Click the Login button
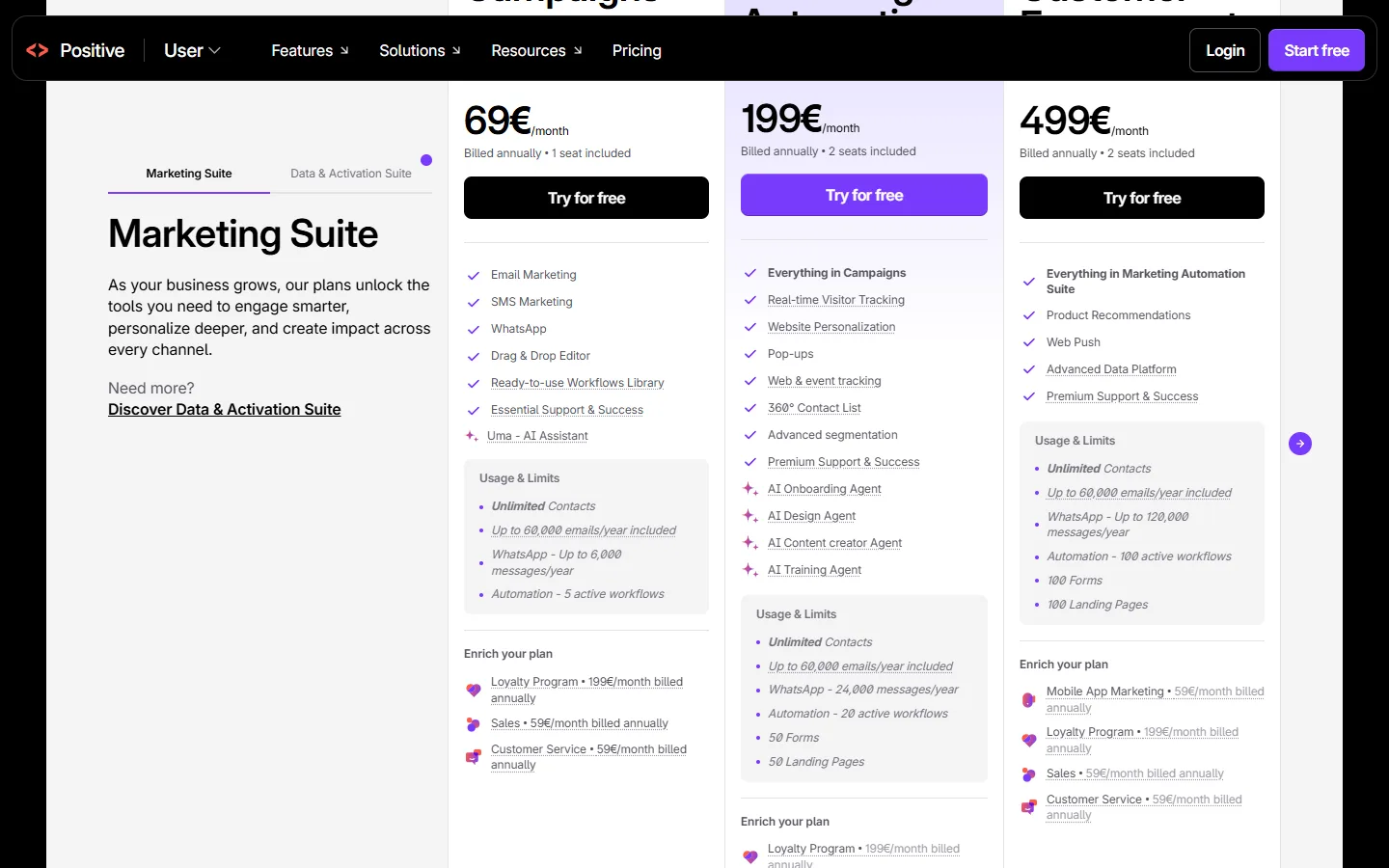1389x868 pixels. [1225, 50]
